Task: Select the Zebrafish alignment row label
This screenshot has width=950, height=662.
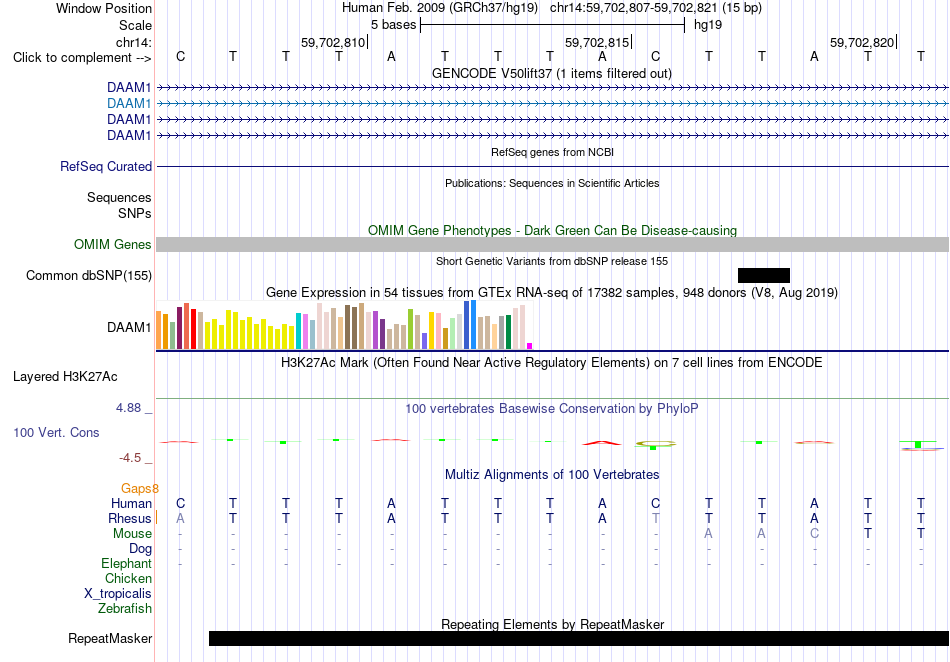Action: [125, 608]
